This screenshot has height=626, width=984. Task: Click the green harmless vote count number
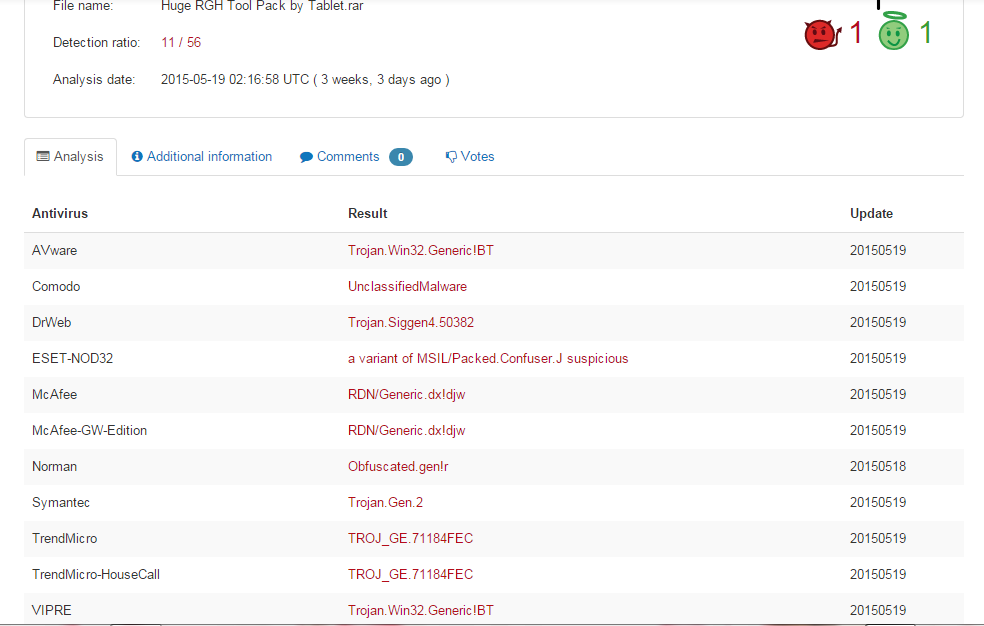pos(925,34)
